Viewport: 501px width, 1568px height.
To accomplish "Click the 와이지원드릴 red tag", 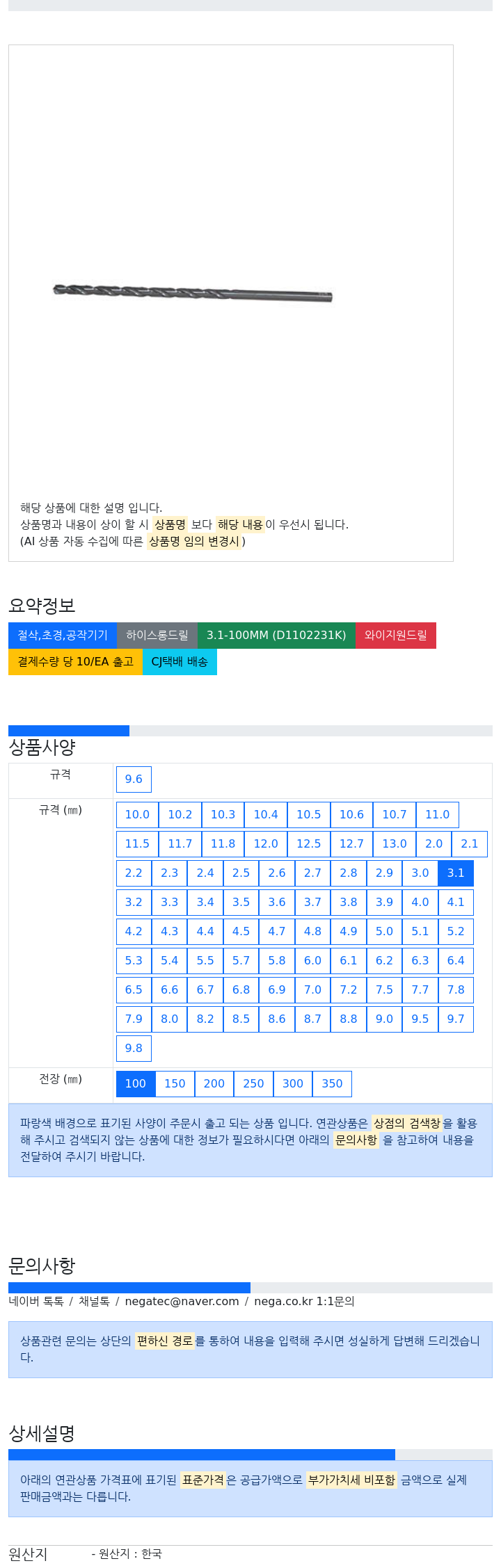I will tap(396, 636).
